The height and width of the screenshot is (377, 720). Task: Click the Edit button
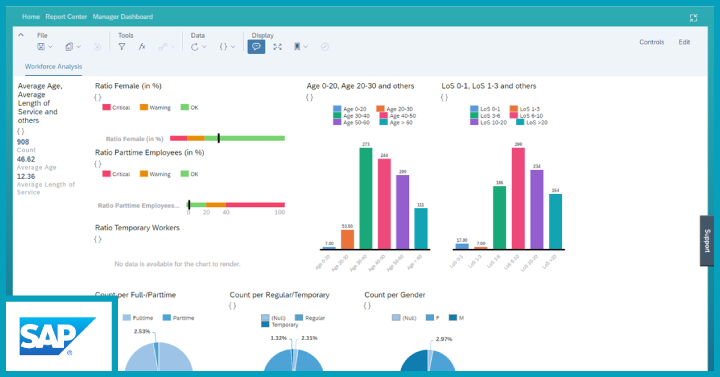pos(684,42)
